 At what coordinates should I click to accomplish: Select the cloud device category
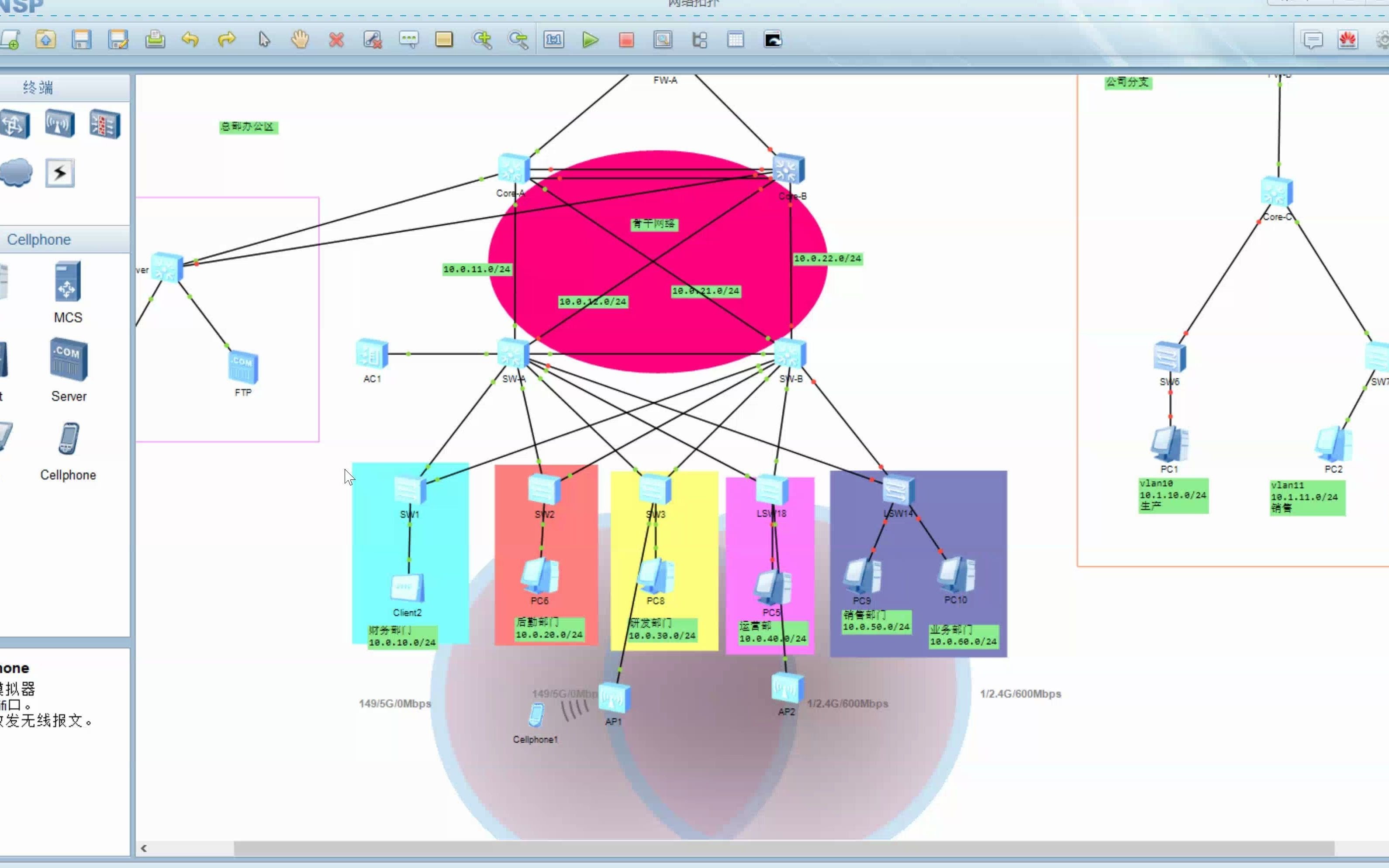click(16, 172)
